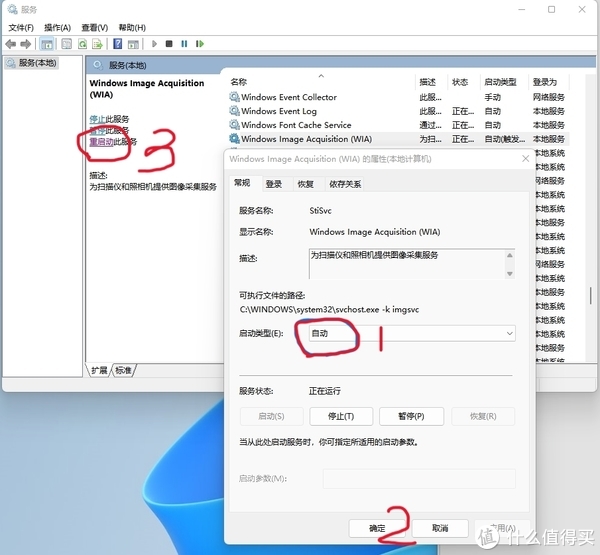
Task: Open the 文件(F) menu
Action: coord(21,28)
